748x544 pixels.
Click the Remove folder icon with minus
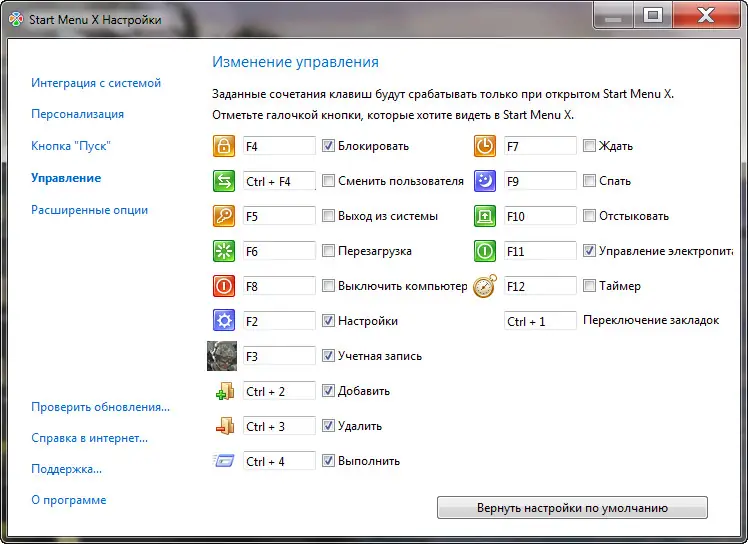point(225,426)
